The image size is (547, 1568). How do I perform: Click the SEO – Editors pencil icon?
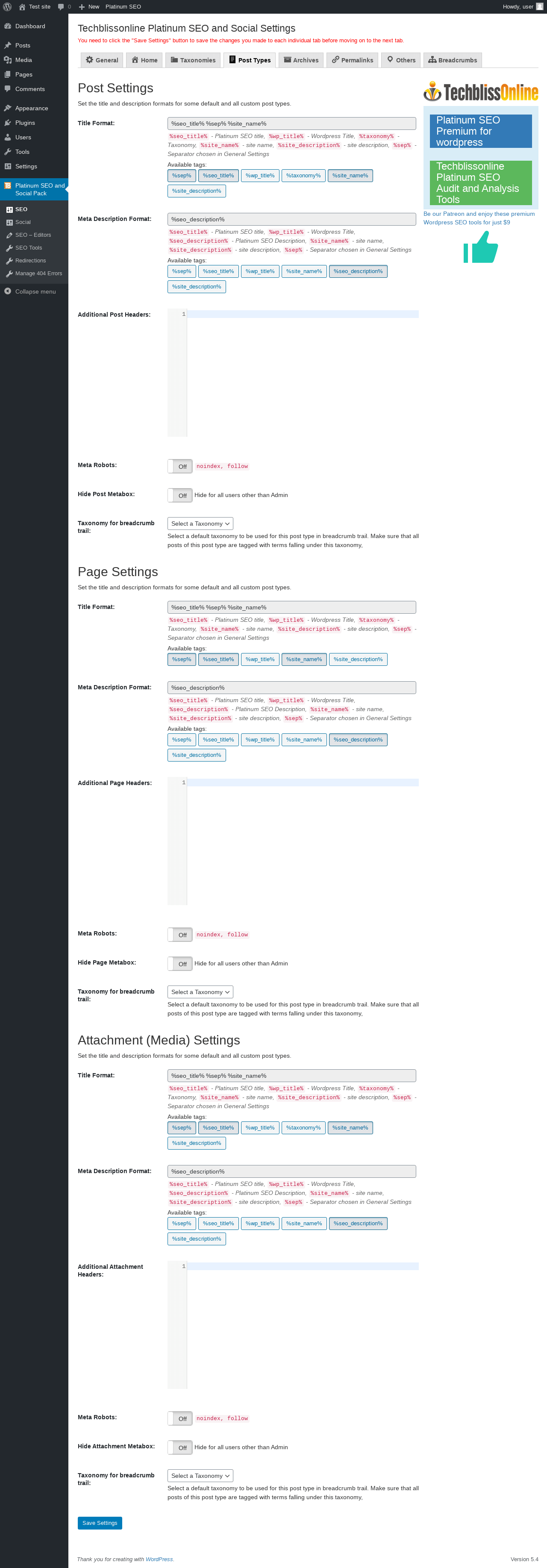coord(10,235)
